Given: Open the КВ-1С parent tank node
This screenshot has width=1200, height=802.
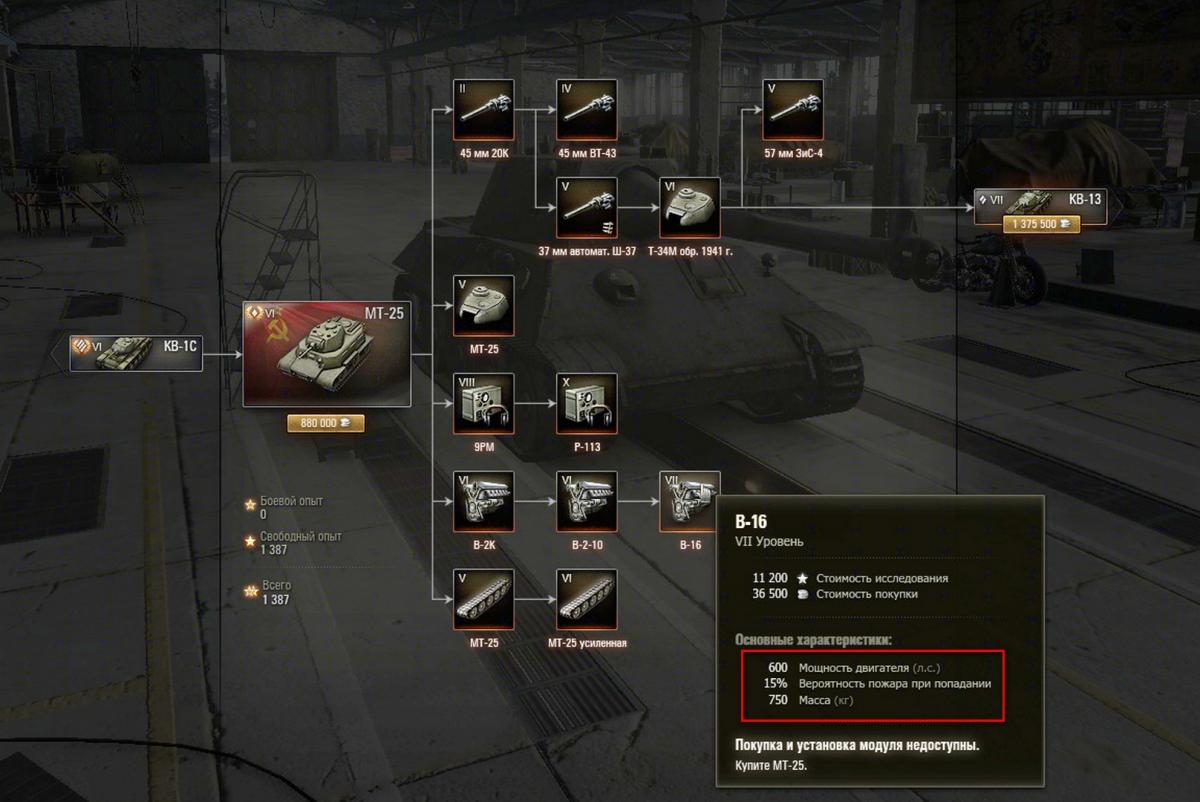Looking at the screenshot, I should pos(136,353).
